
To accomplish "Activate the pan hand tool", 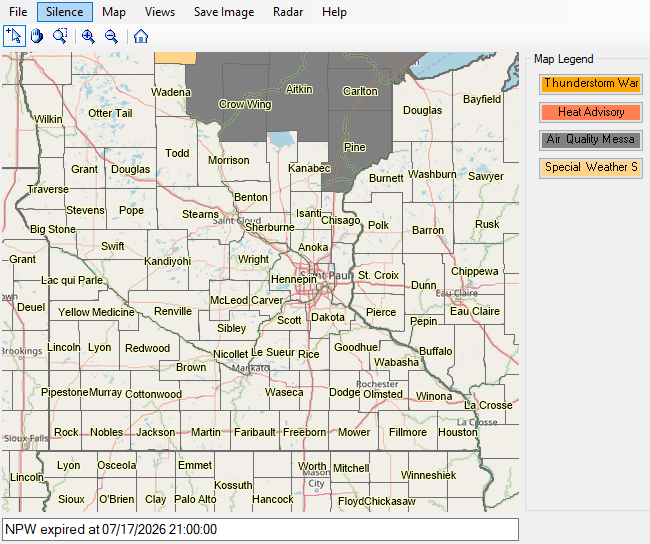I will pos(37,36).
